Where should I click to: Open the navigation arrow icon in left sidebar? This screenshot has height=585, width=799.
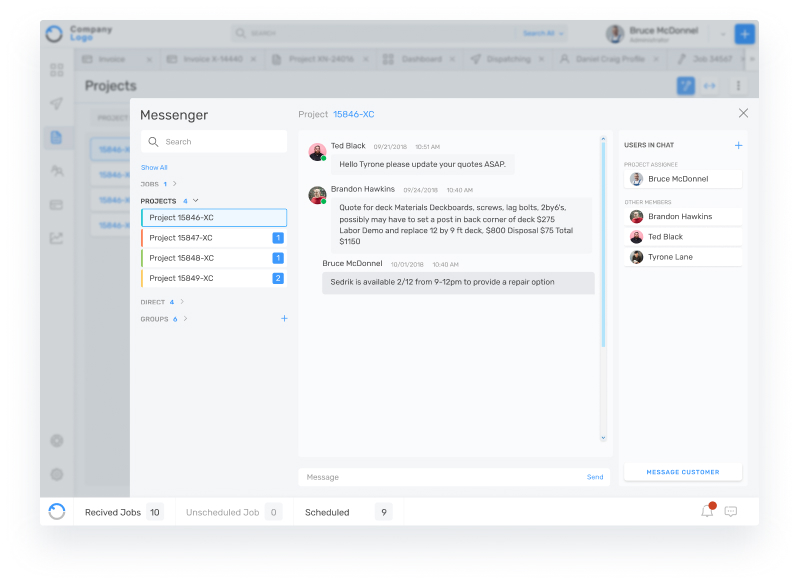[x=57, y=104]
